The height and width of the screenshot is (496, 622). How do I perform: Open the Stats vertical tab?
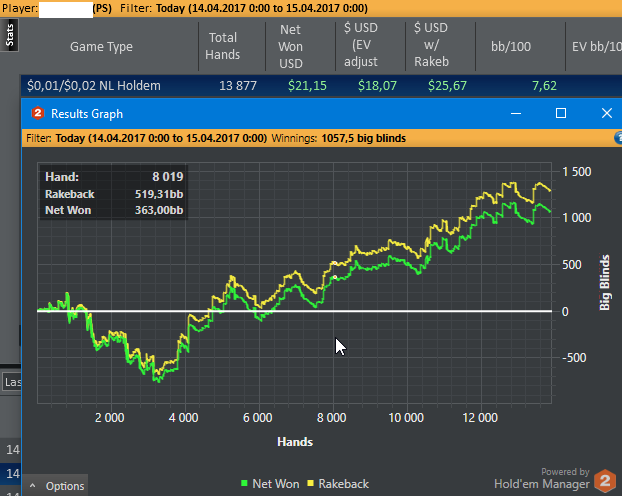tap(9, 35)
